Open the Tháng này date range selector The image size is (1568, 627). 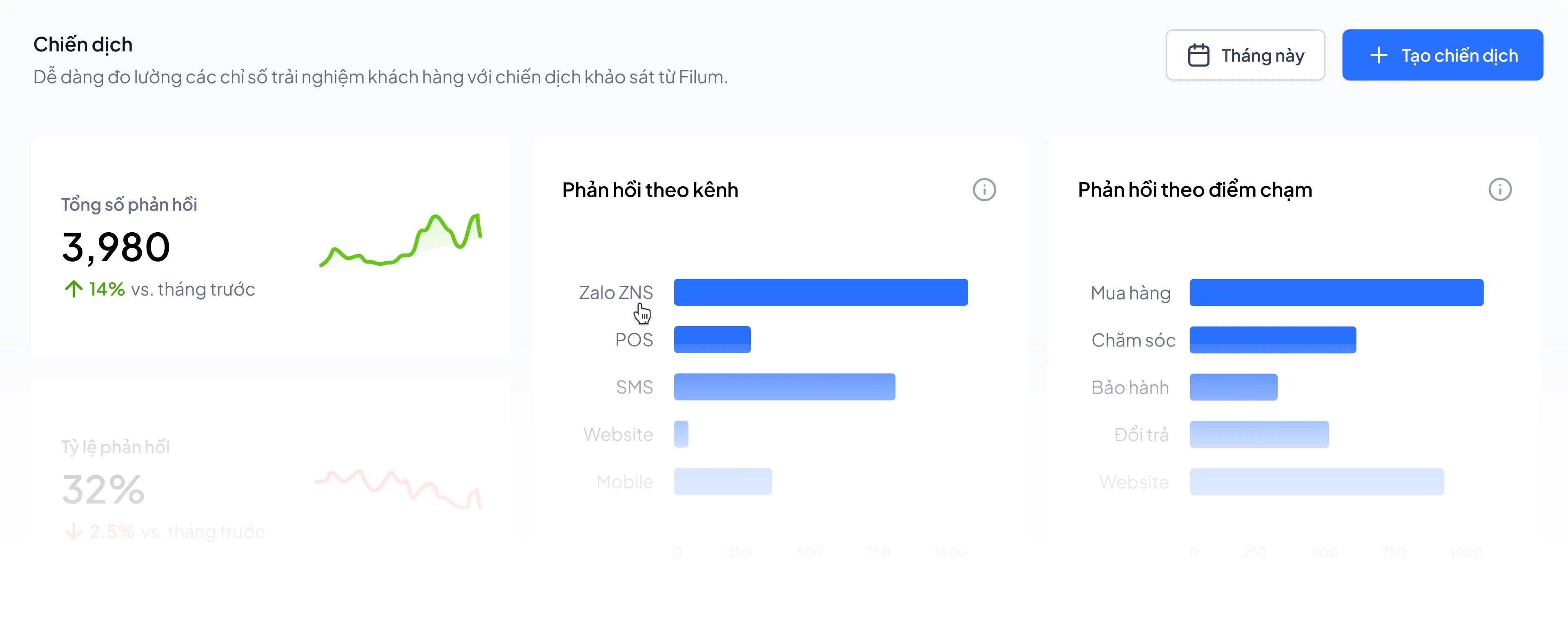pos(1245,55)
